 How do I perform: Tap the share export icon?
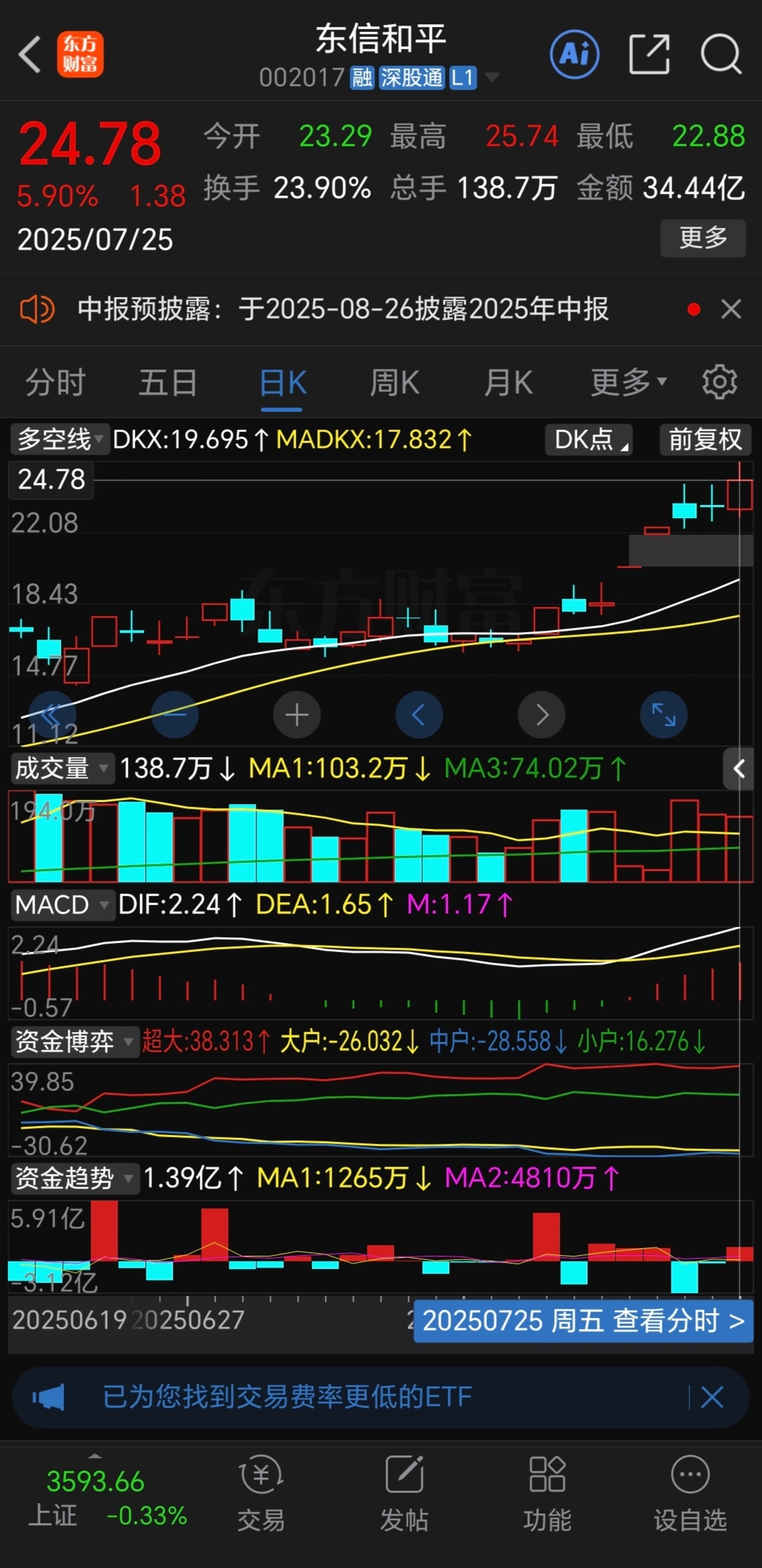649,54
